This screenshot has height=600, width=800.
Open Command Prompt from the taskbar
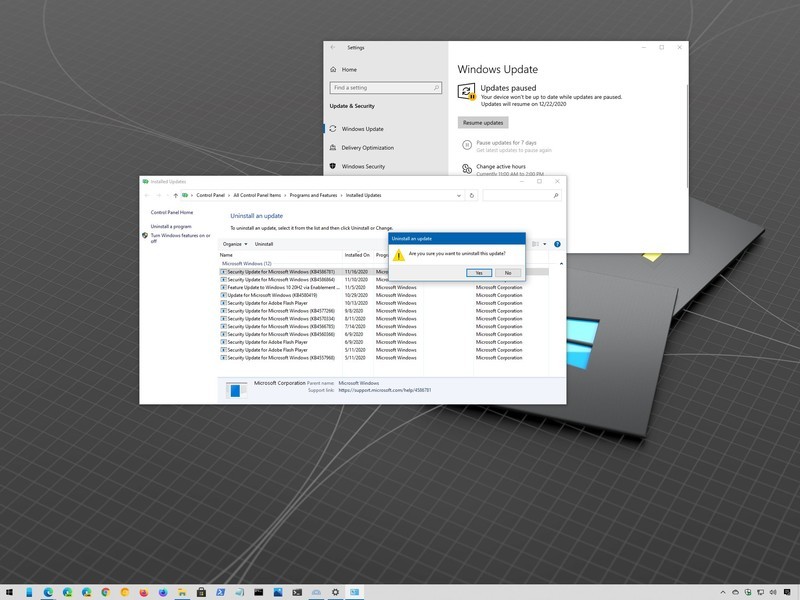(259, 592)
